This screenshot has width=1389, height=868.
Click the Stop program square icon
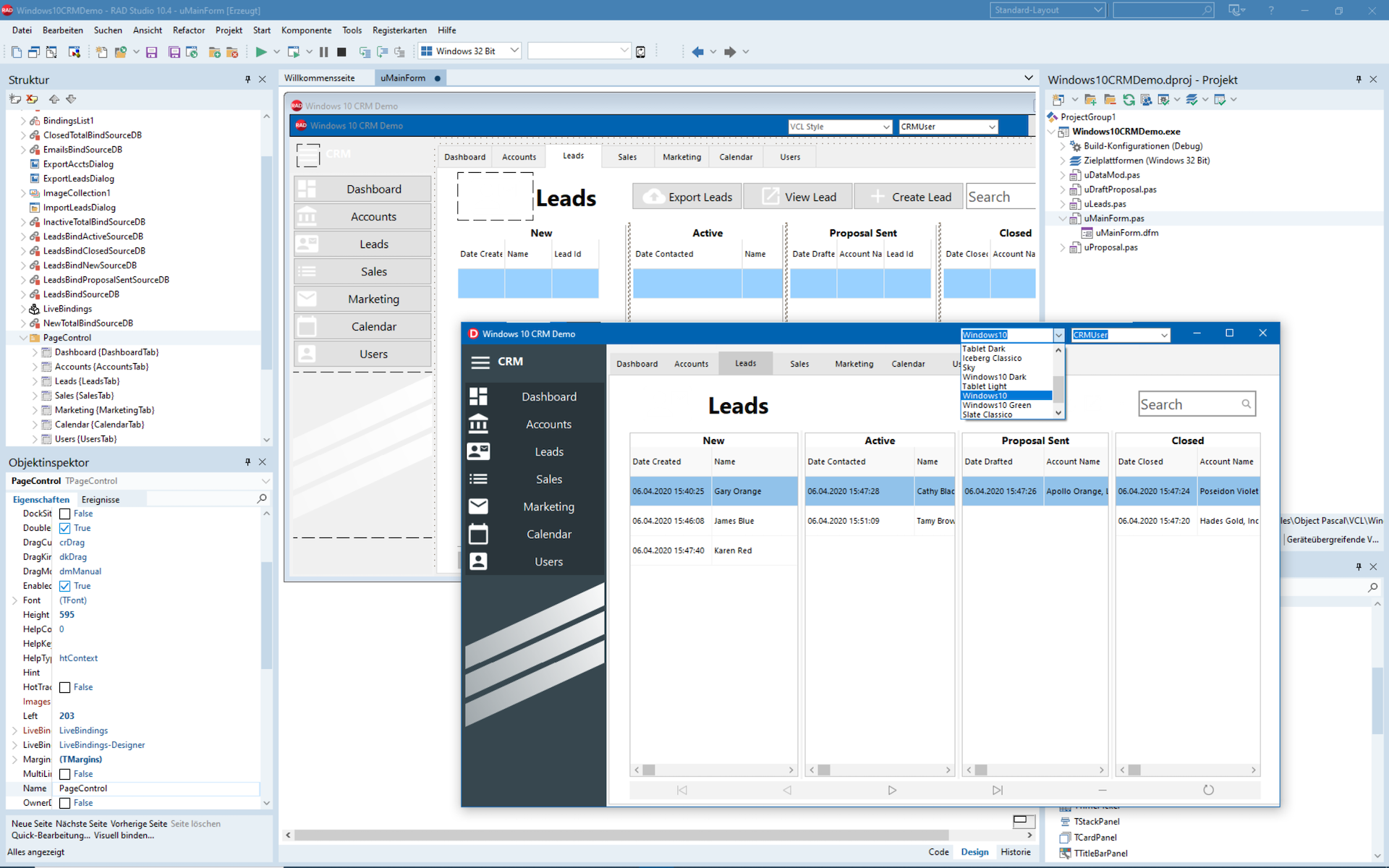pyautogui.click(x=341, y=51)
